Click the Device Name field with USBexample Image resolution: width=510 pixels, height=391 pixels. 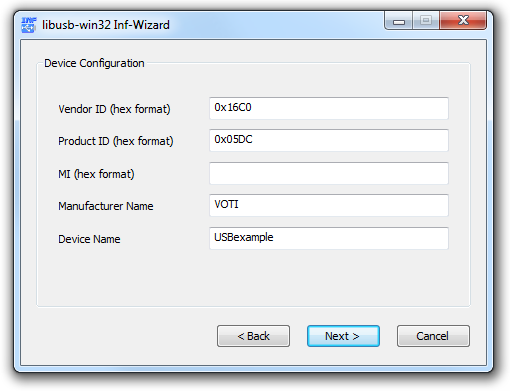[x=329, y=238]
